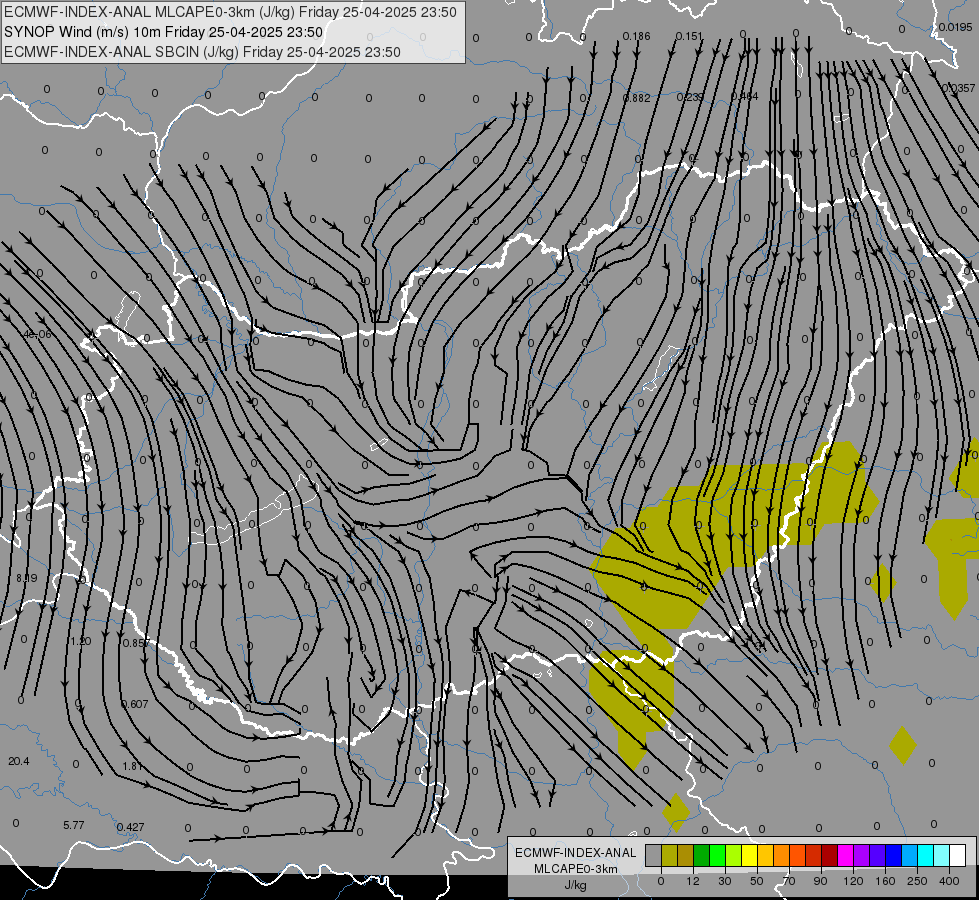
Task: Click the grid value '1.20' on the map
Action: [81, 641]
